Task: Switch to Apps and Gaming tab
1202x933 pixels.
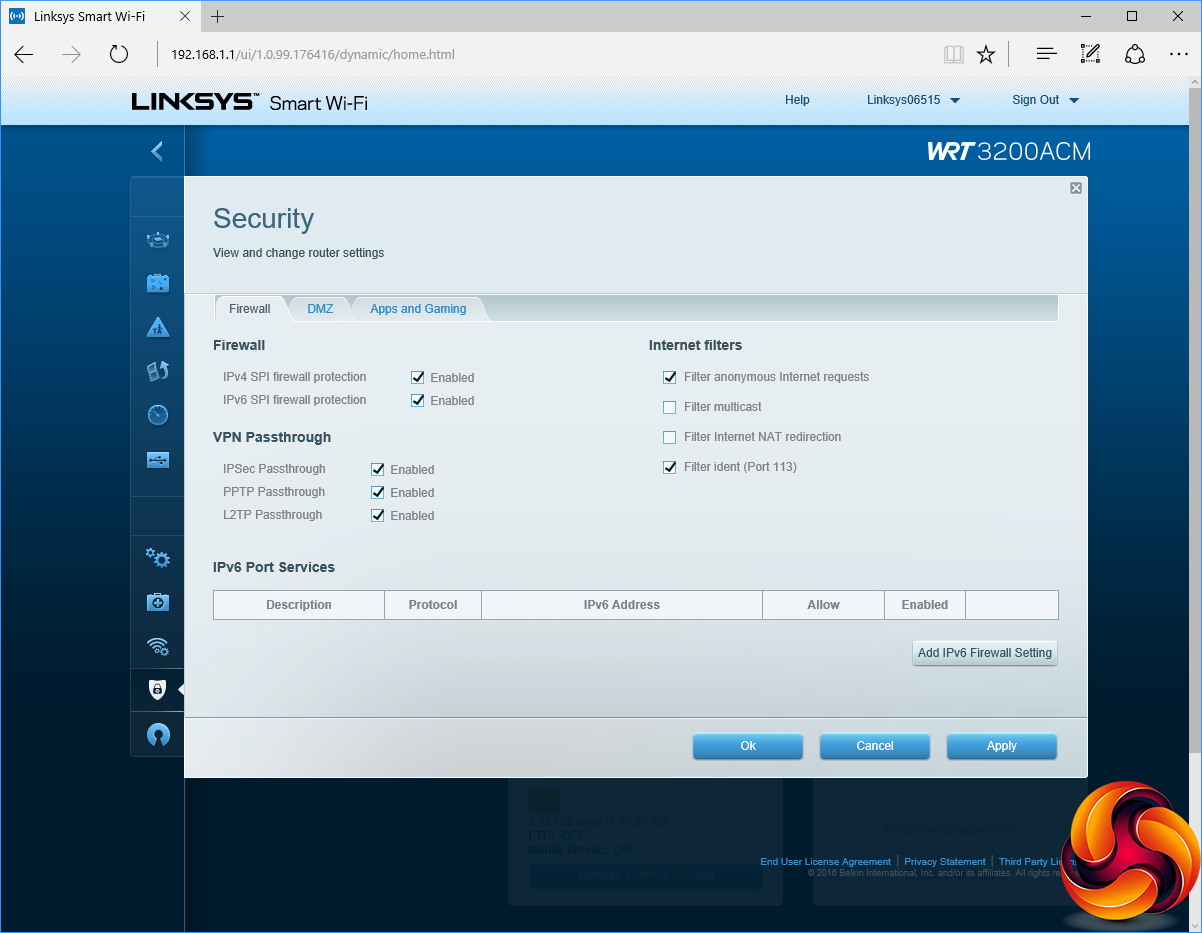Action: [x=418, y=309]
